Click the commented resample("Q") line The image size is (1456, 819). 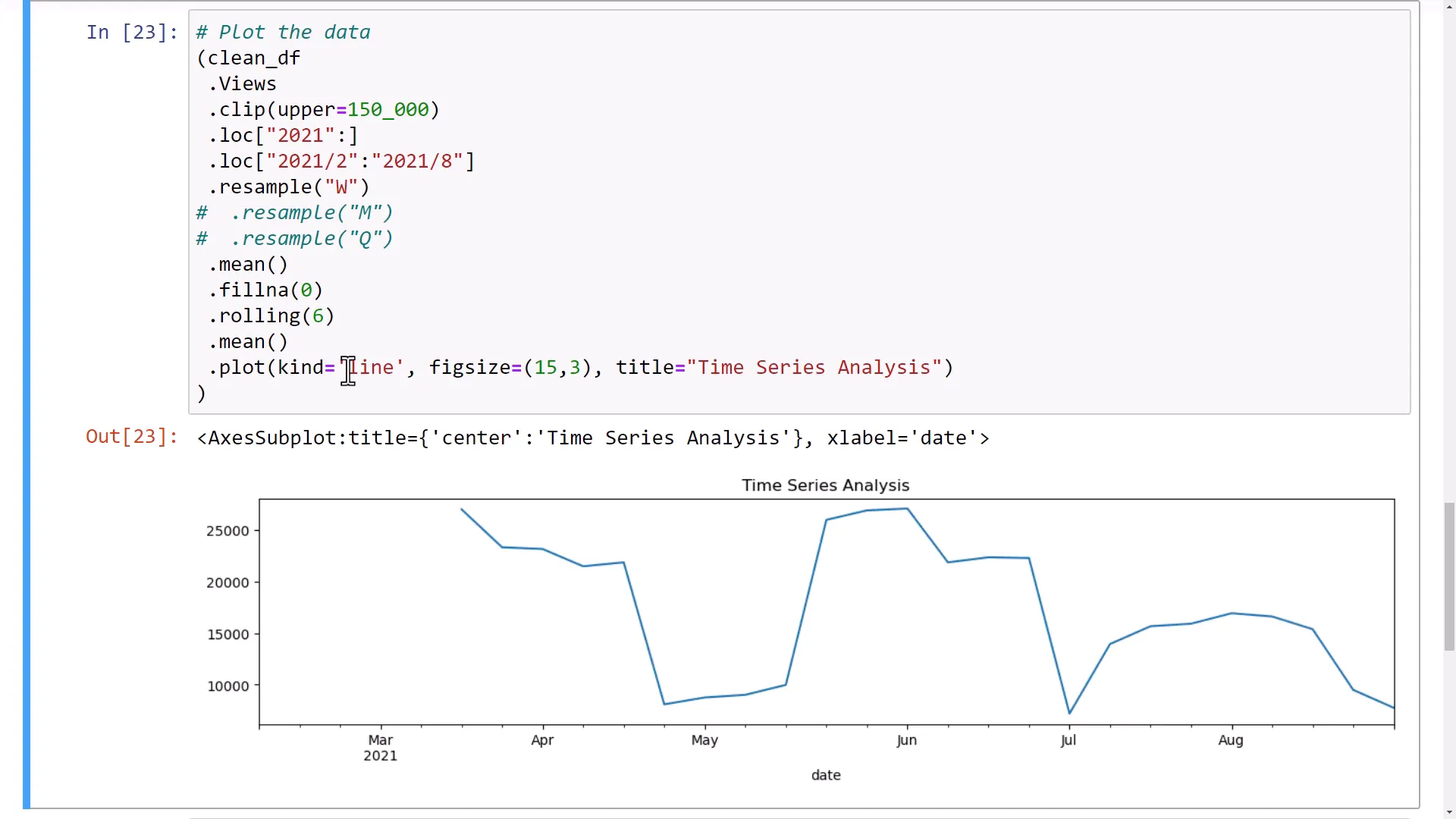tap(294, 239)
